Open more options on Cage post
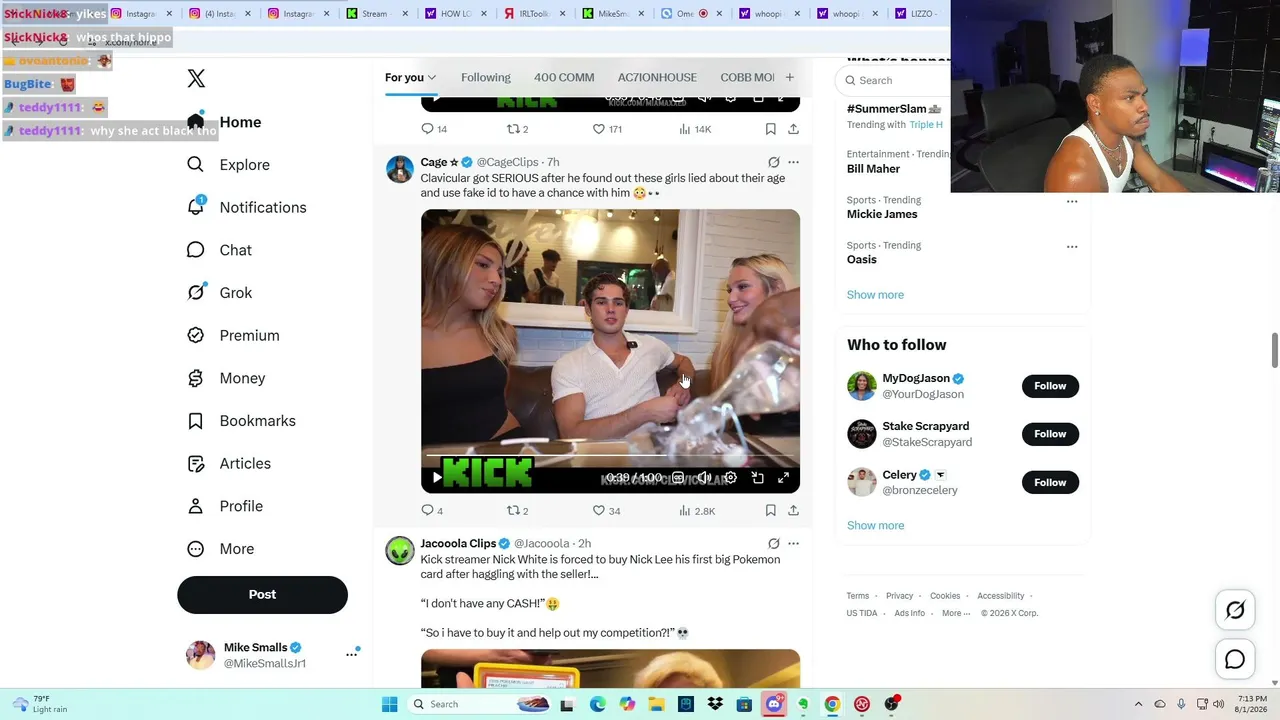Screen dimensions: 1280x720 [x=793, y=162]
